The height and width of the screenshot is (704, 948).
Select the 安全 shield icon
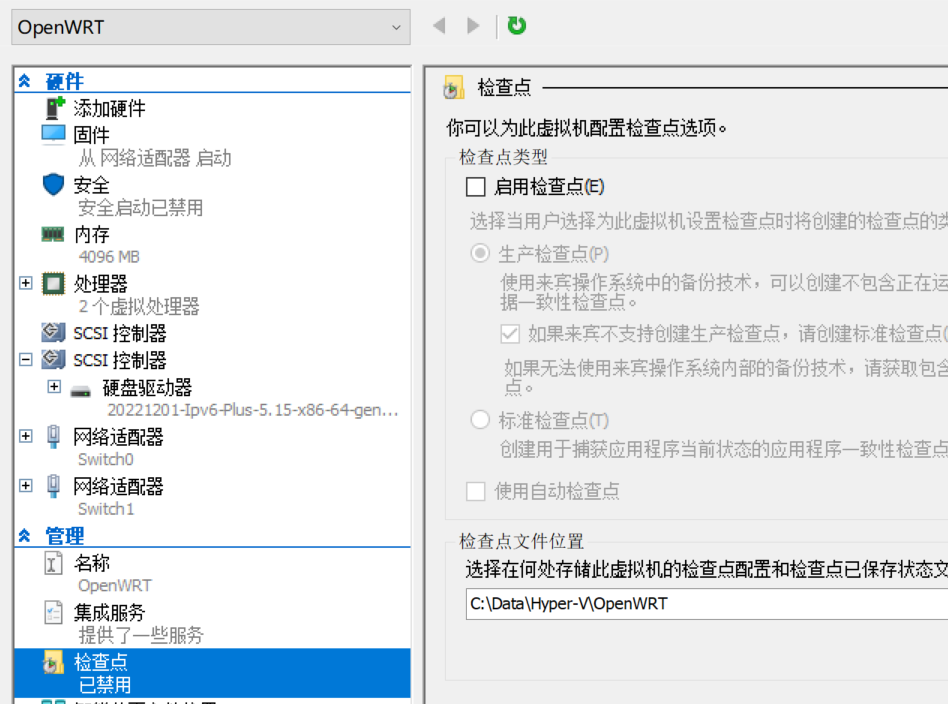53,184
